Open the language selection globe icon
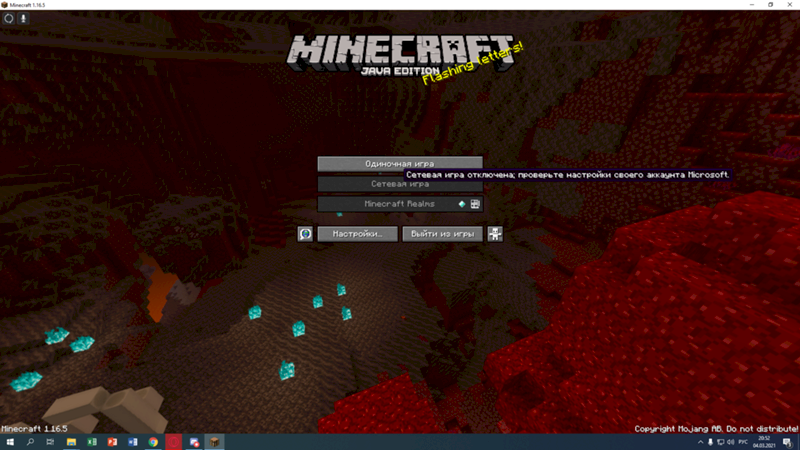The height and width of the screenshot is (450, 800). pyautogui.click(x=306, y=234)
